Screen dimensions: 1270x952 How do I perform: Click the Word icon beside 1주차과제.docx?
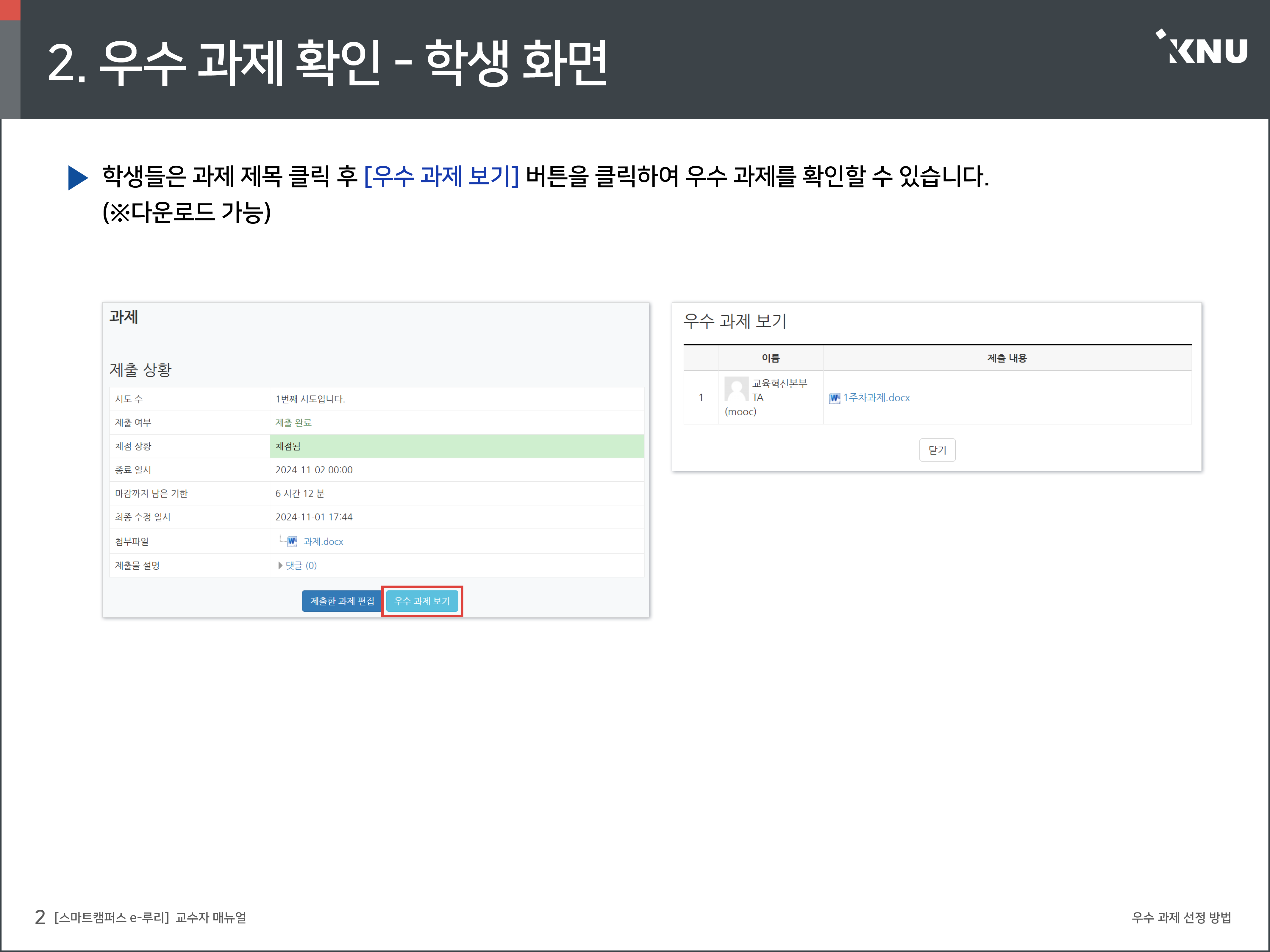834,398
